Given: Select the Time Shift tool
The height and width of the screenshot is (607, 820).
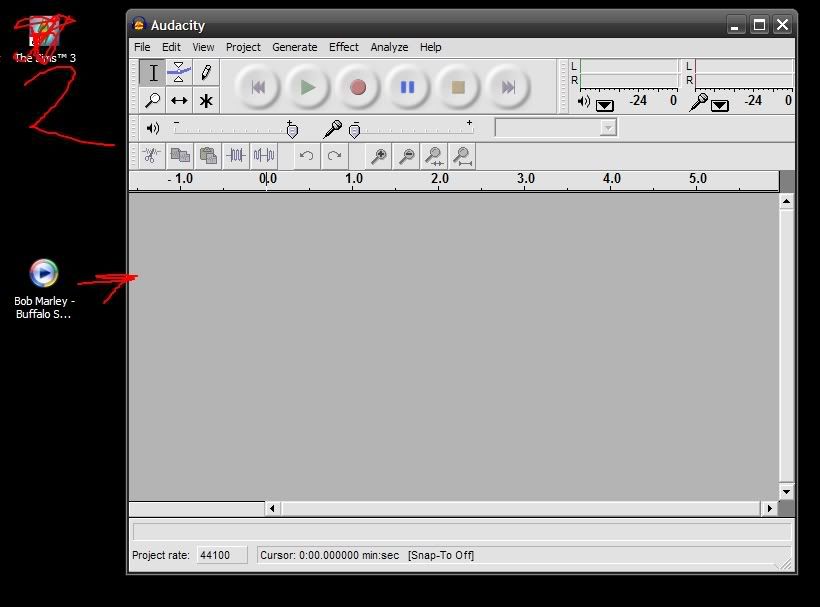Looking at the screenshot, I should pyautogui.click(x=179, y=100).
